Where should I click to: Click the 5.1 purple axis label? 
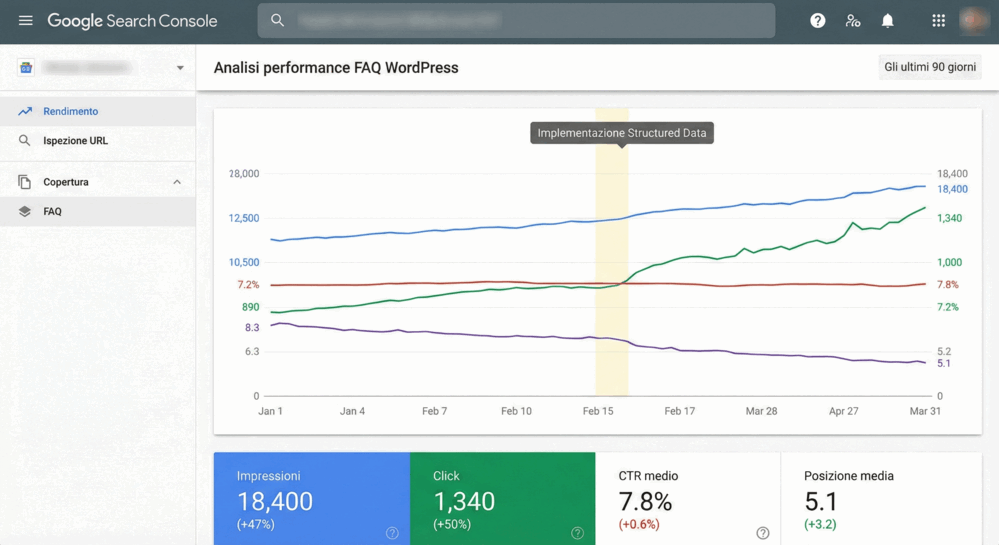pyautogui.click(x=944, y=363)
